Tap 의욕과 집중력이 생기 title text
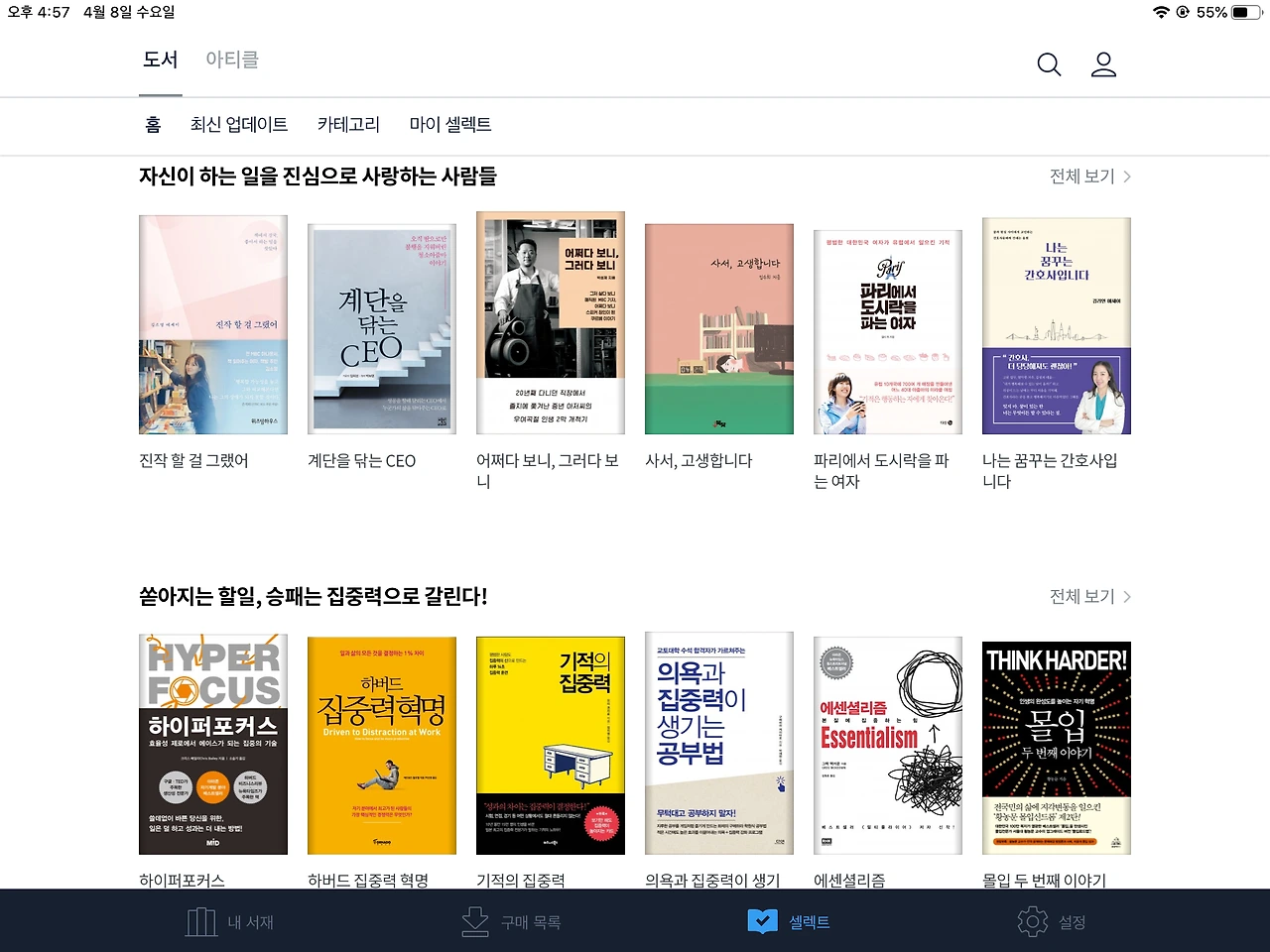The width and height of the screenshot is (1270, 952). click(712, 881)
